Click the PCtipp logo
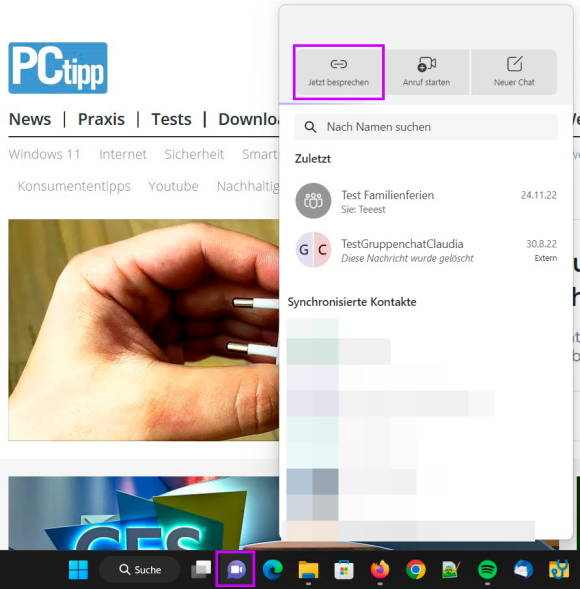Screen dimensions: 580x589 coord(58,68)
